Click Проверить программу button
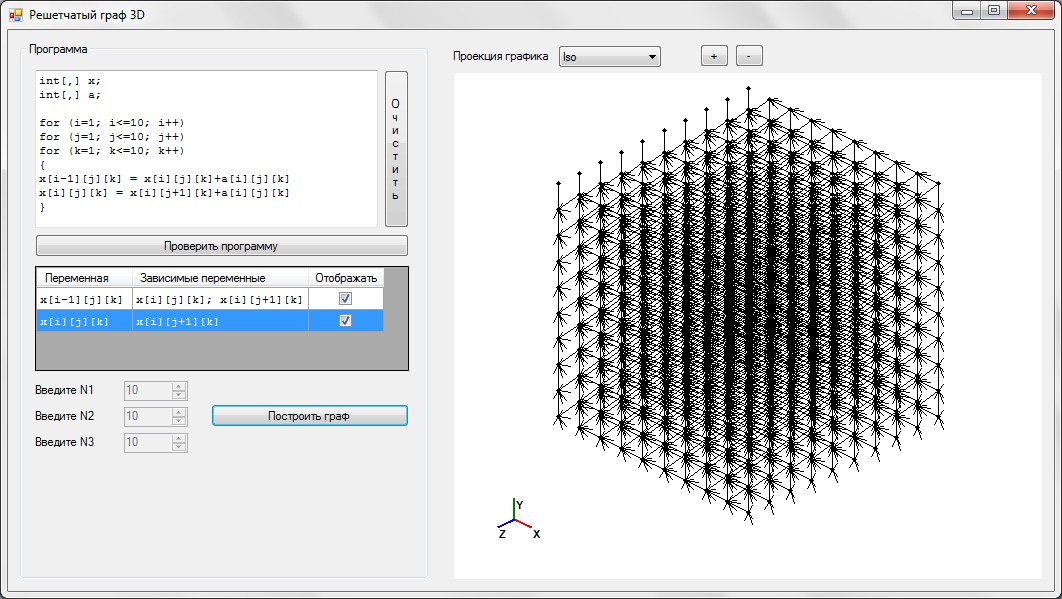 coord(221,246)
